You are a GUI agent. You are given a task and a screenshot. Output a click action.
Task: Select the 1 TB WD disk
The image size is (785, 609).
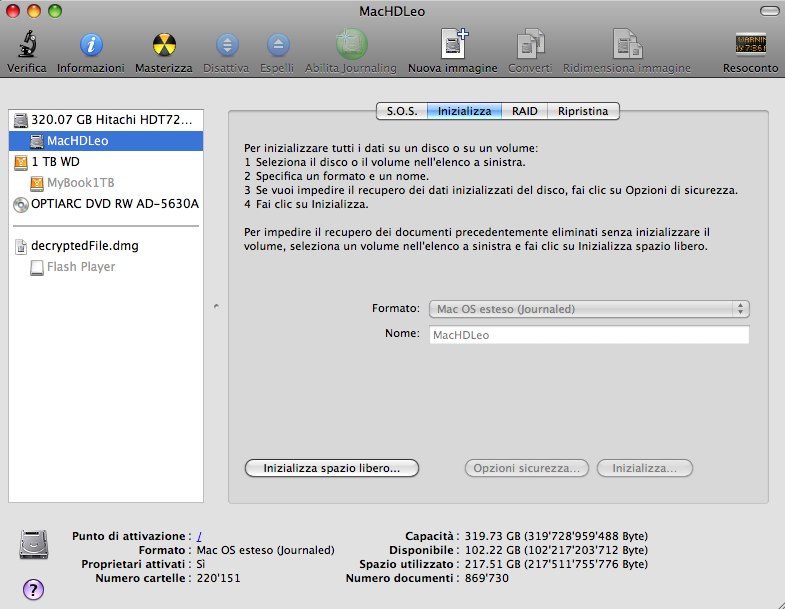pyautogui.click(x=106, y=162)
